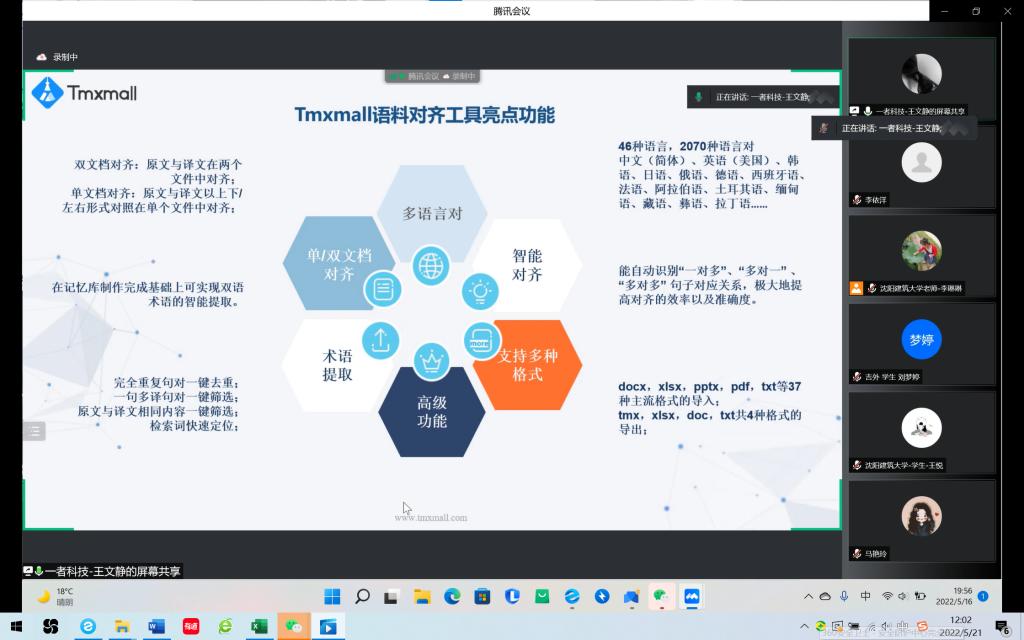Image resolution: width=1024 pixels, height=640 pixels.
Task: Open Search in the shared-screen taskbar
Action: pyautogui.click(x=362, y=596)
